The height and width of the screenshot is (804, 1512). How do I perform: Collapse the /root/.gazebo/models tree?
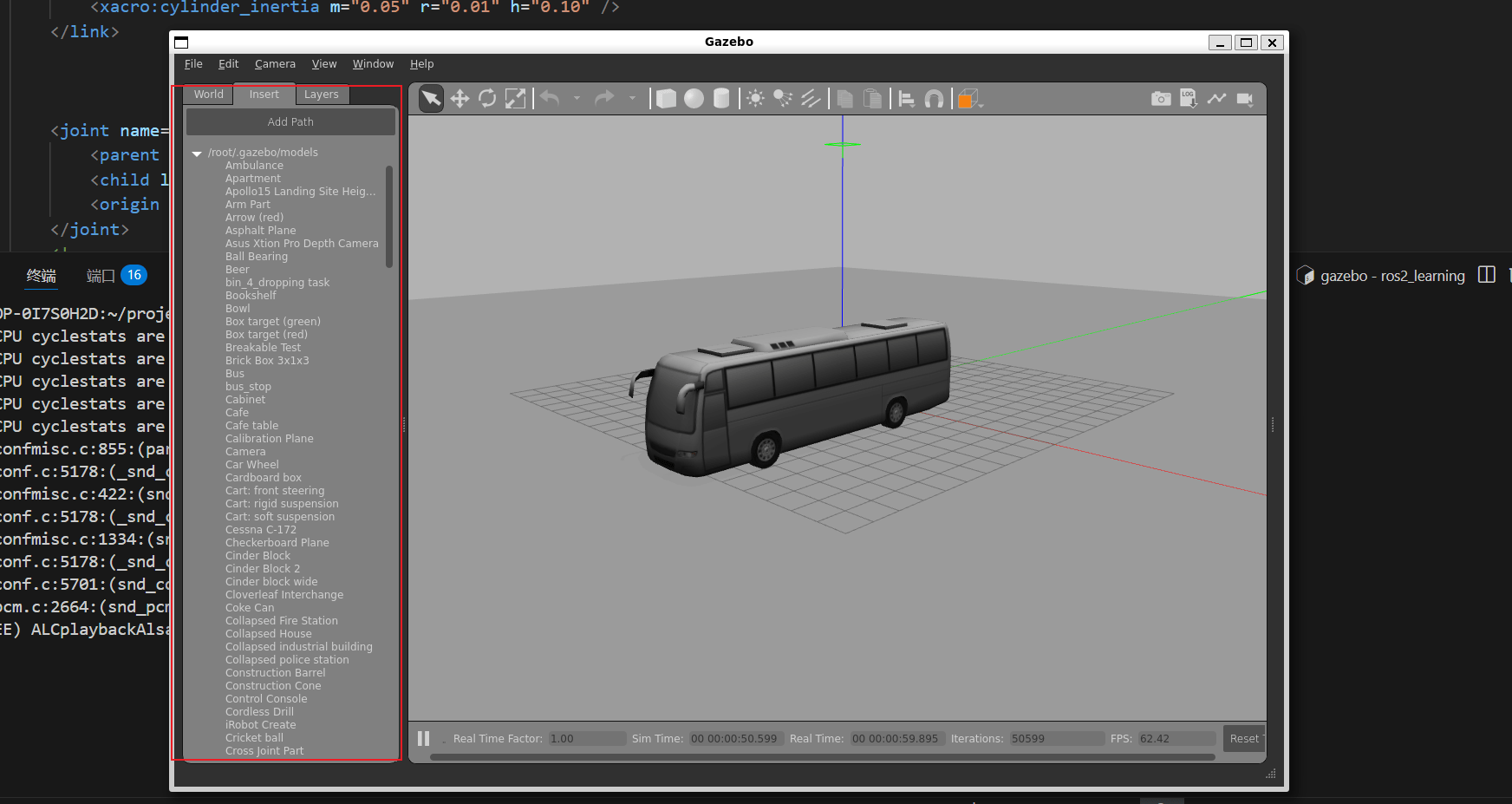[x=197, y=154]
